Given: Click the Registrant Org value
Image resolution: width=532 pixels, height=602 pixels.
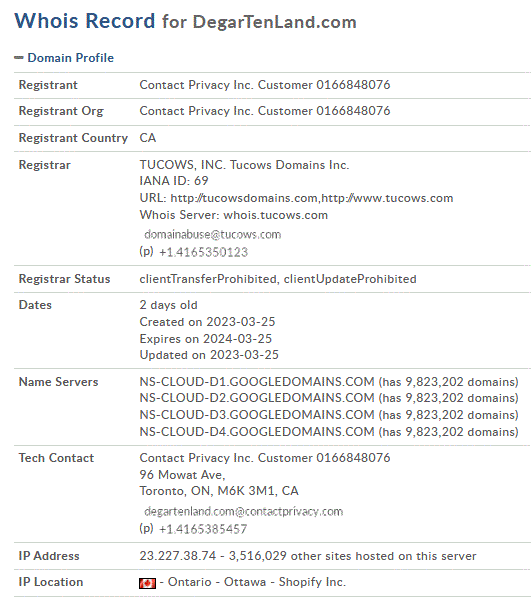Looking at the screenshot, I should pos(265,111).
